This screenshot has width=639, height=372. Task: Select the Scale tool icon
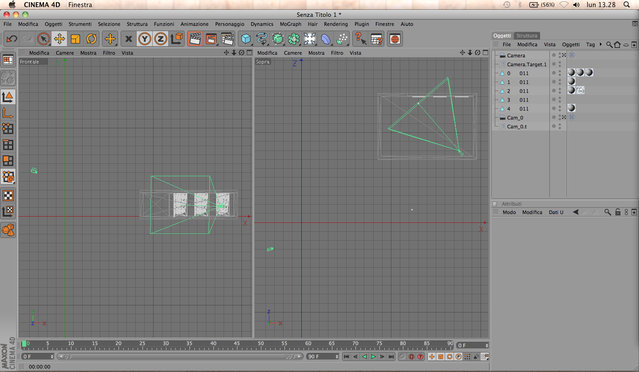click(75, 39)
